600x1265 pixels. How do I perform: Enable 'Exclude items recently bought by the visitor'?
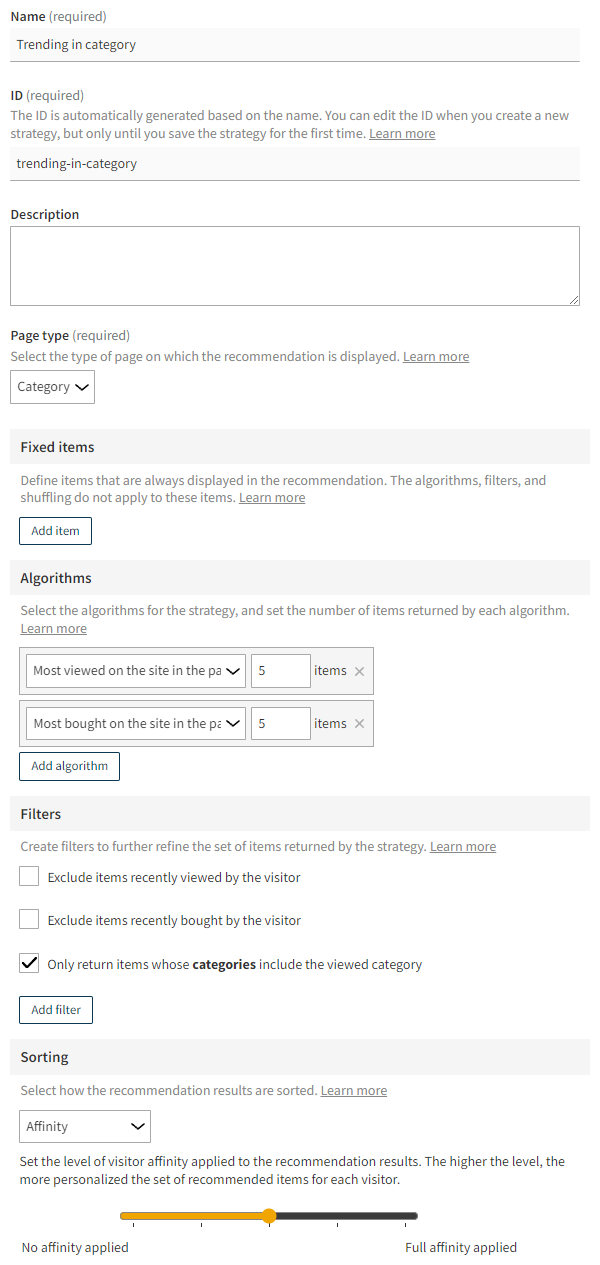(29, 919)
